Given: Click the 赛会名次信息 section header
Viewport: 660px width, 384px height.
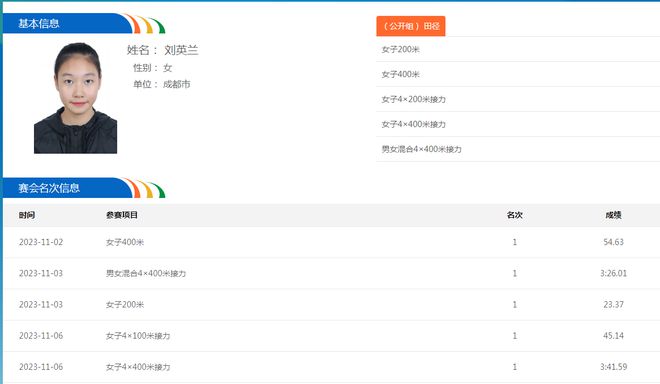Looking at the screenshot, I should tap(49, 188).
